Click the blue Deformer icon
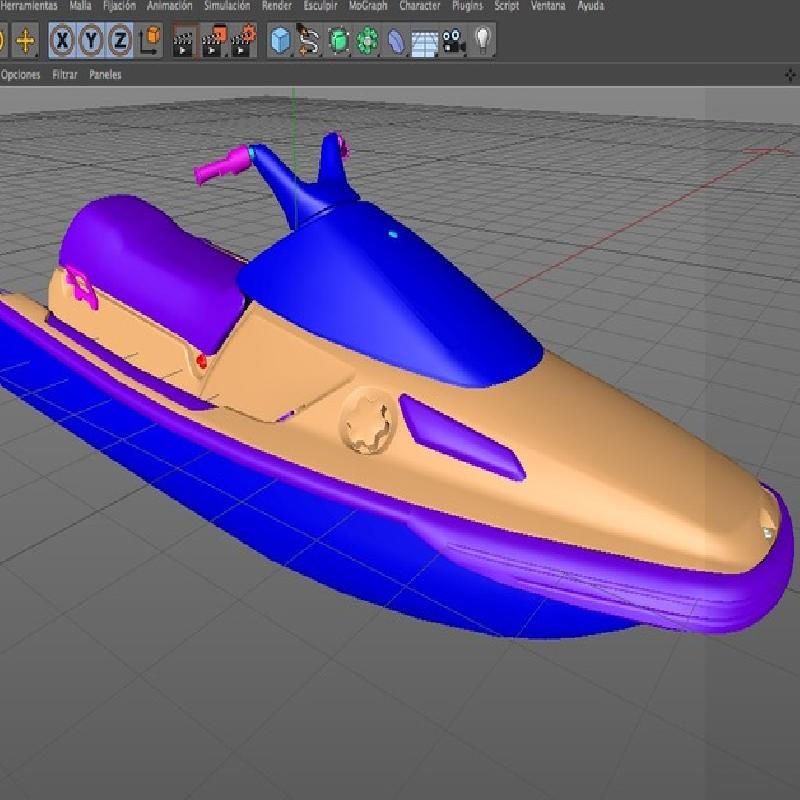The width and height of the screenshot is (800, 800). (x=397, y=41)
